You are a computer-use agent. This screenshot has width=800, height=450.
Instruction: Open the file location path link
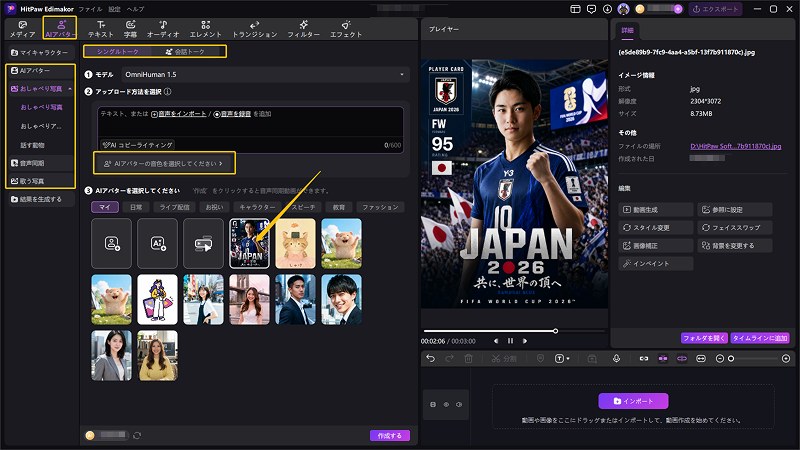735,146
